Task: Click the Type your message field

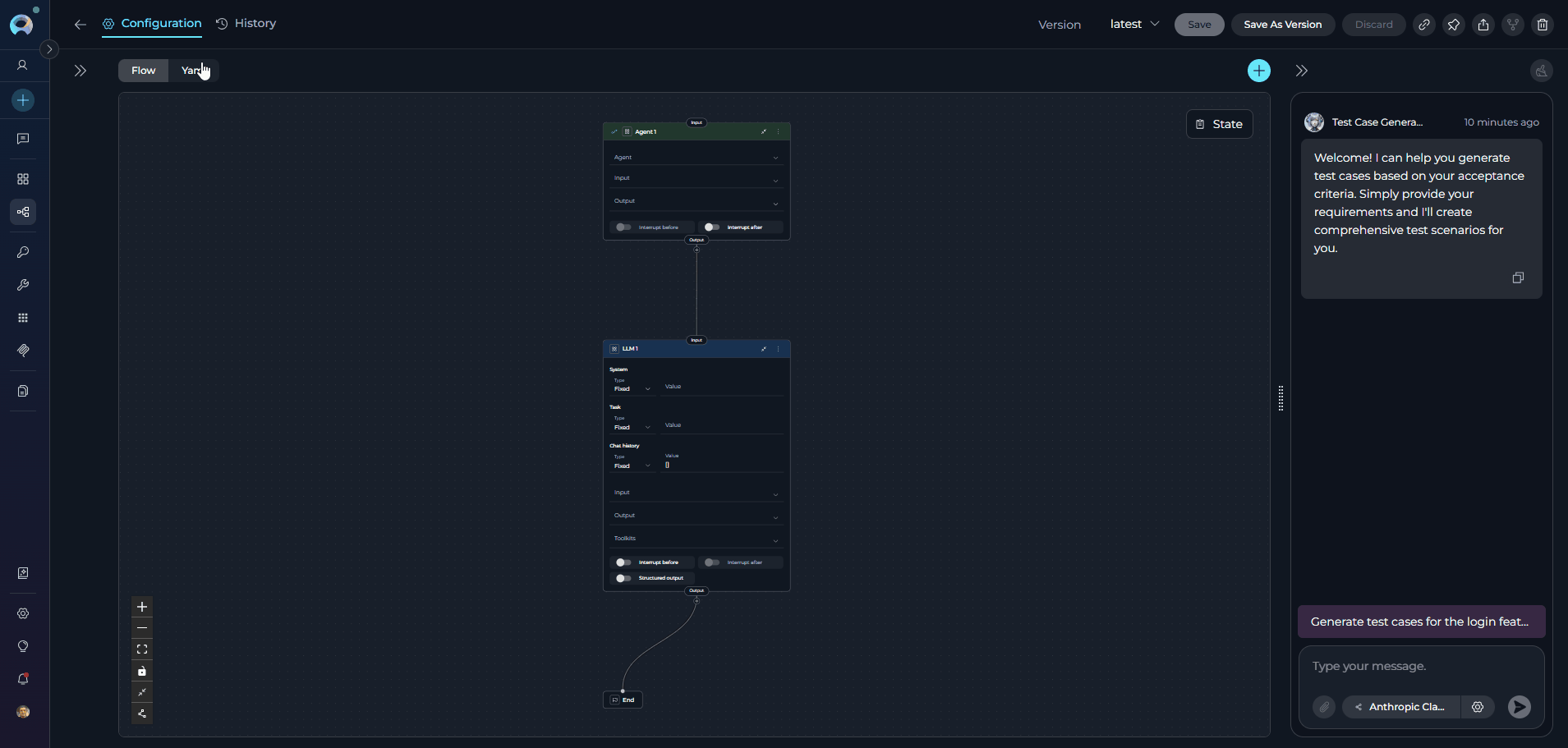Action: (1420, 666)
